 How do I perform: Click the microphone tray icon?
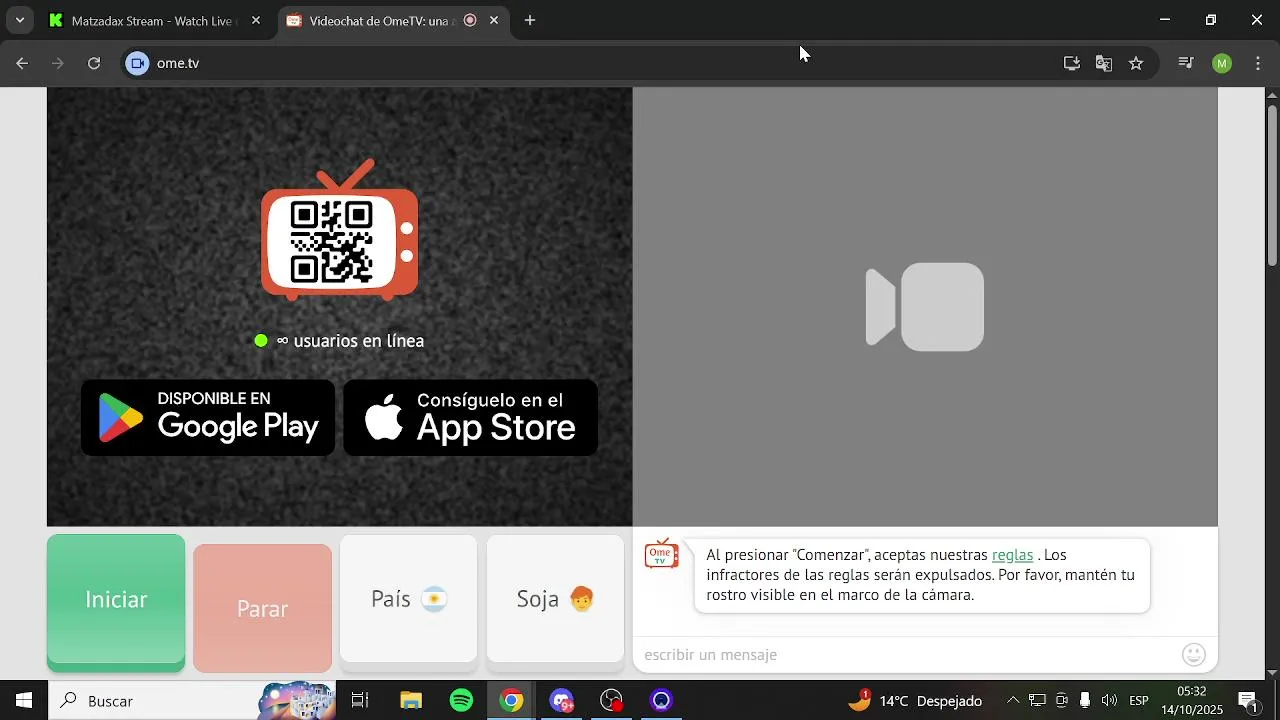coord(1085,701)
